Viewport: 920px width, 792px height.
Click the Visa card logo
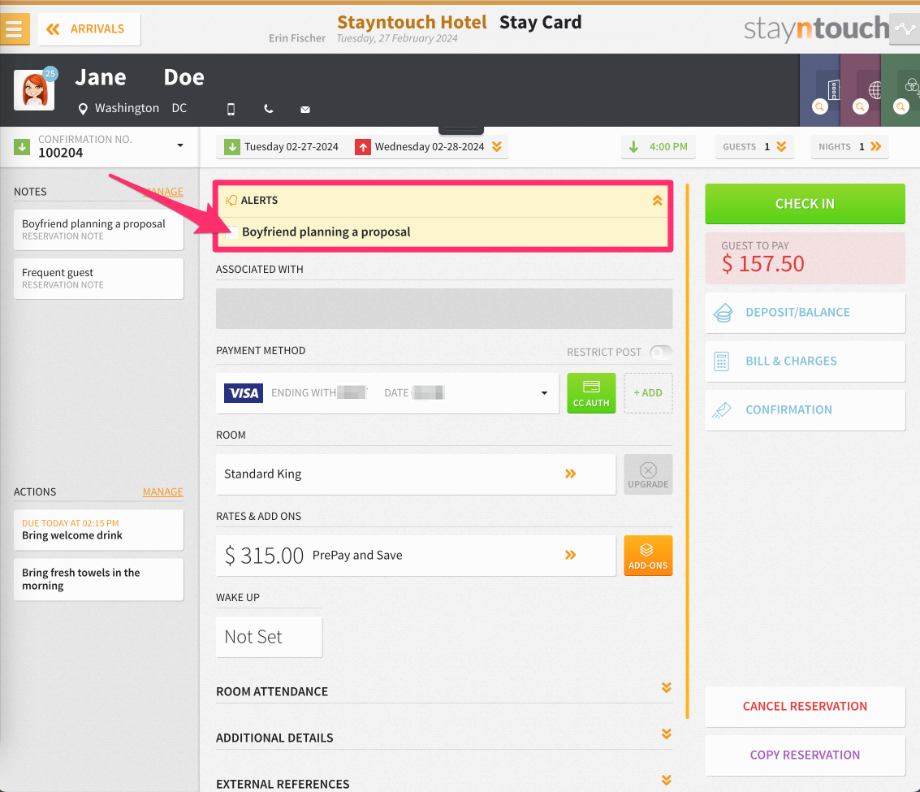tap(243, 393)
